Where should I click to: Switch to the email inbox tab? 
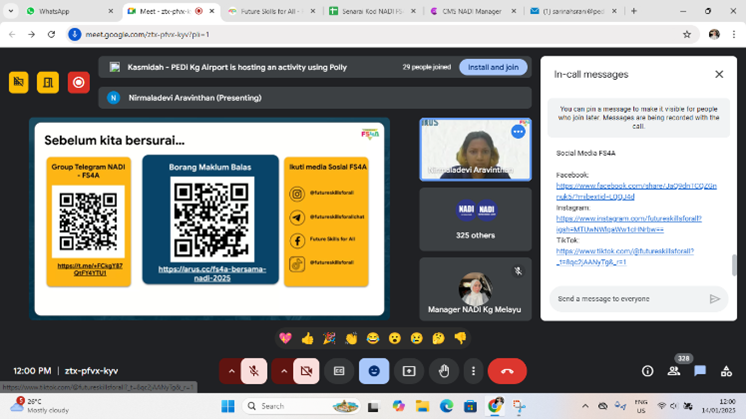tap(573, 11)
